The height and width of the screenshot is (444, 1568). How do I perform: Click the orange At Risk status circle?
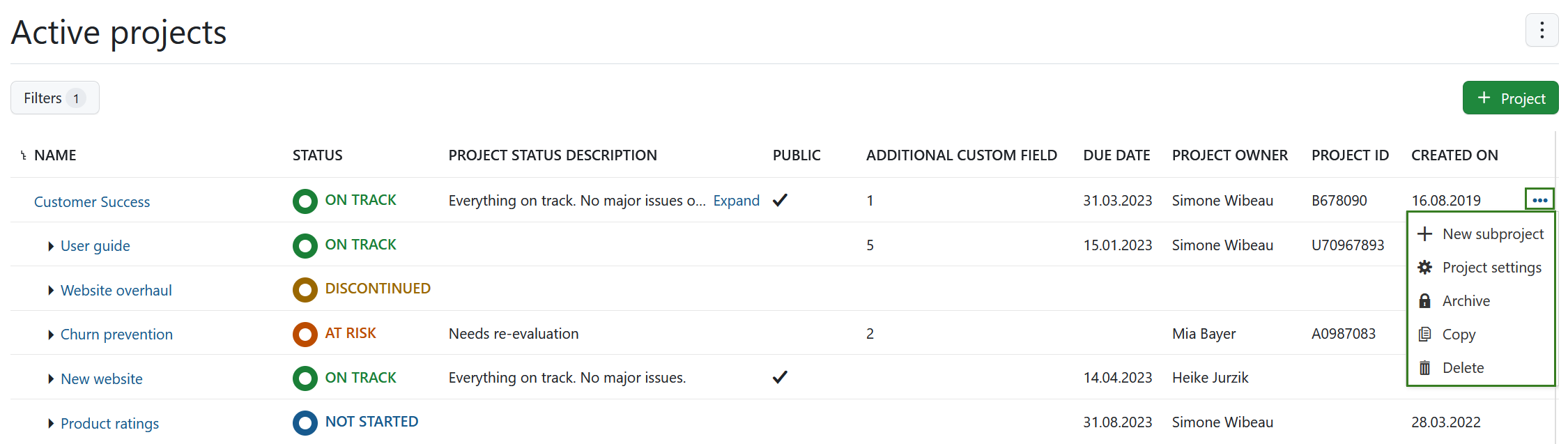[305, 334]
